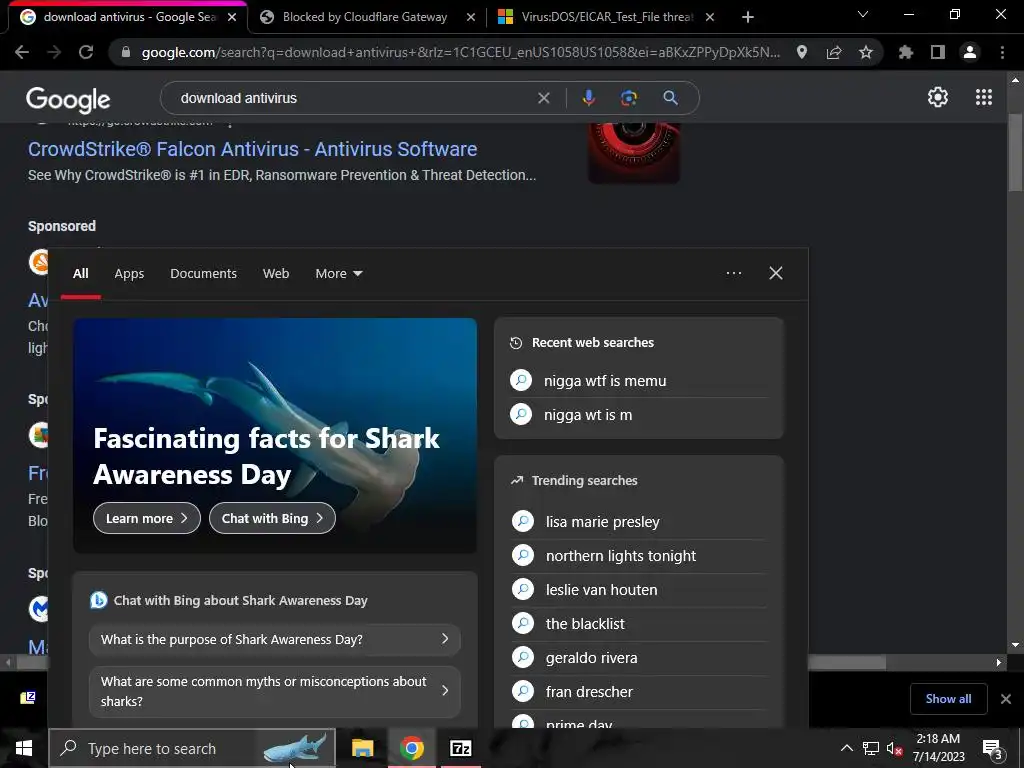Select the All search filter tab
The height and width of the screenshot is (768, 1024).
click(x=80, y=274)
